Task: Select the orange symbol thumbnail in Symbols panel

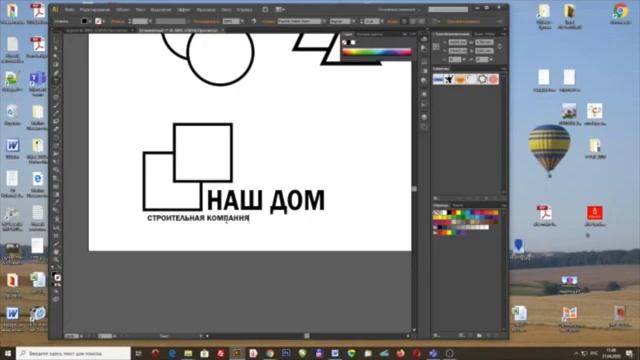Action: (x=460, y=79)
